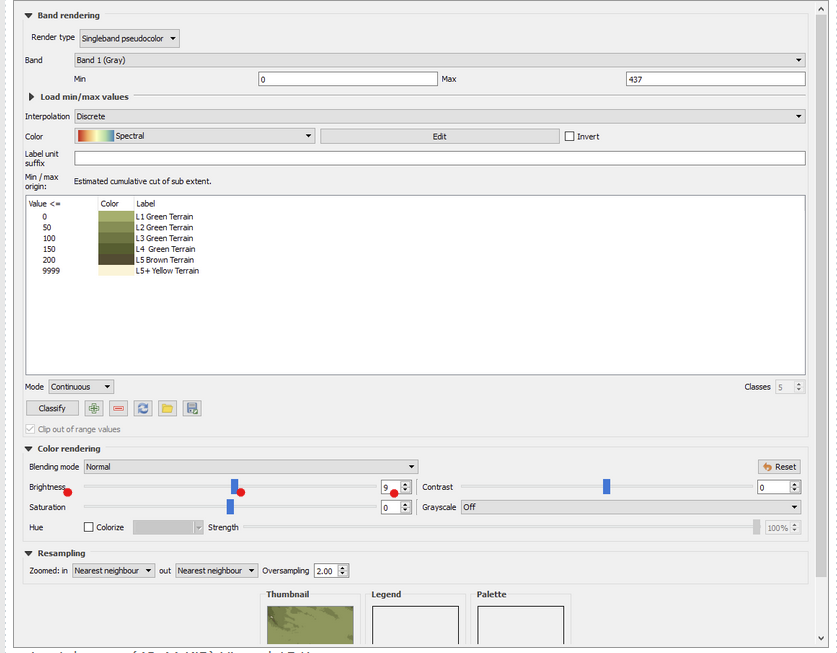
Task: Load a color map from file
Action: 166,408
